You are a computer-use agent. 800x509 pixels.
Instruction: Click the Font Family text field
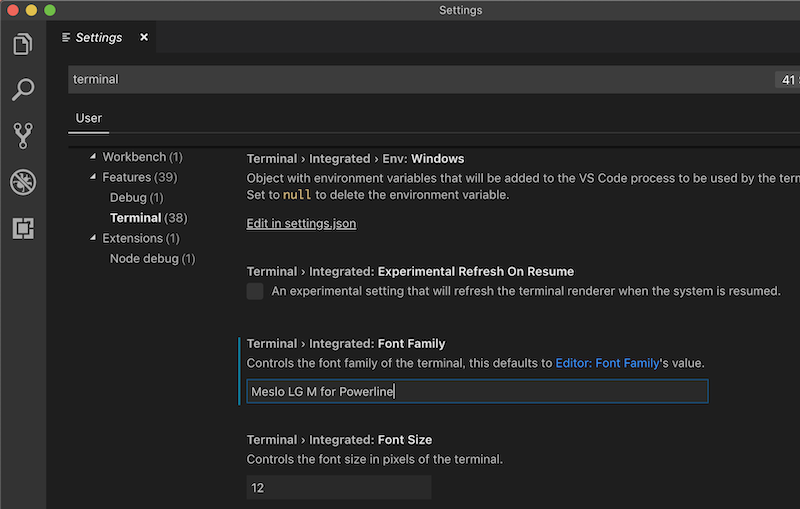pyautogui.click(x=477, y=391)
